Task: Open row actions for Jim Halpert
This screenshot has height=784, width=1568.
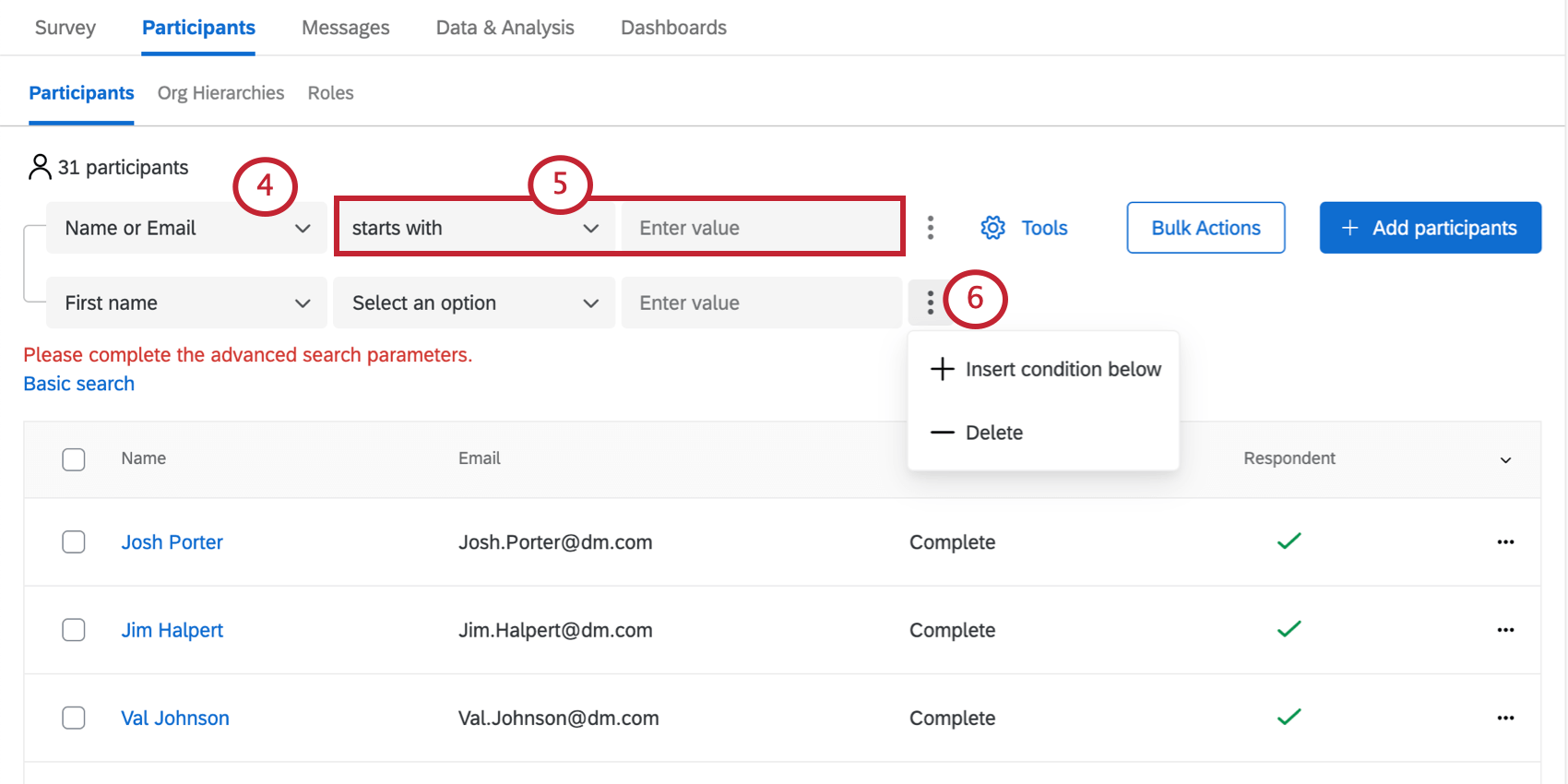Action: (1505, 630)
